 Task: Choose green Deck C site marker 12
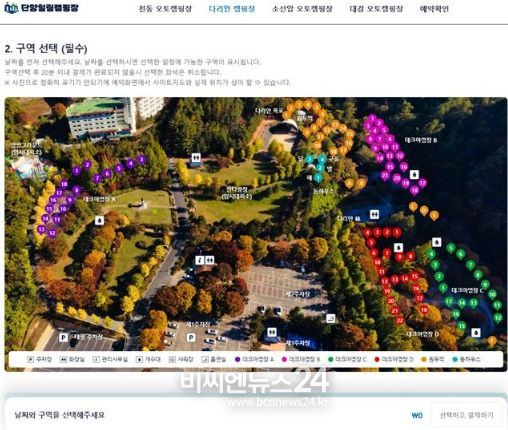pyautogui.click(x=498, y=317)
